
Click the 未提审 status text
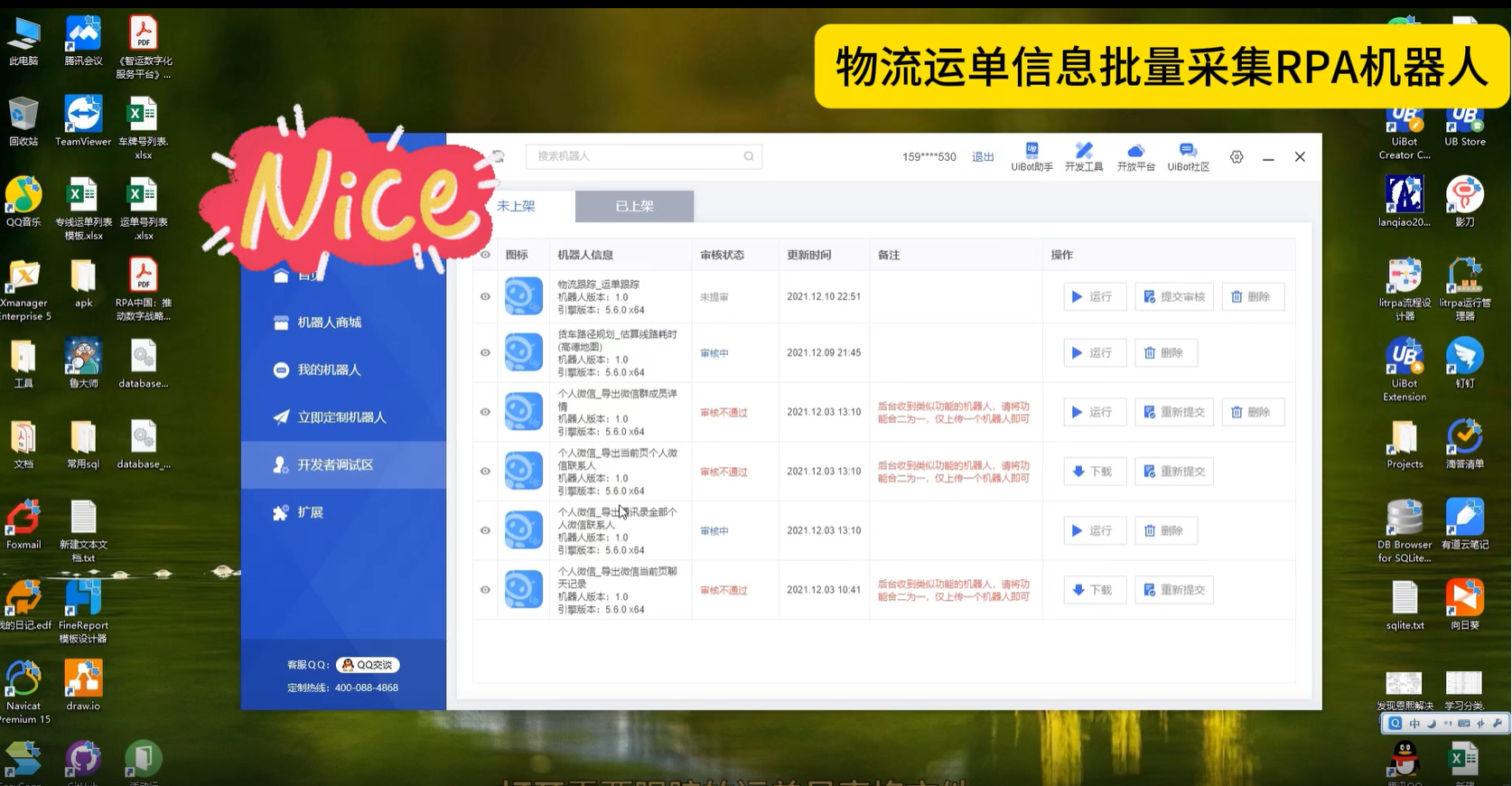pos(714,297)
